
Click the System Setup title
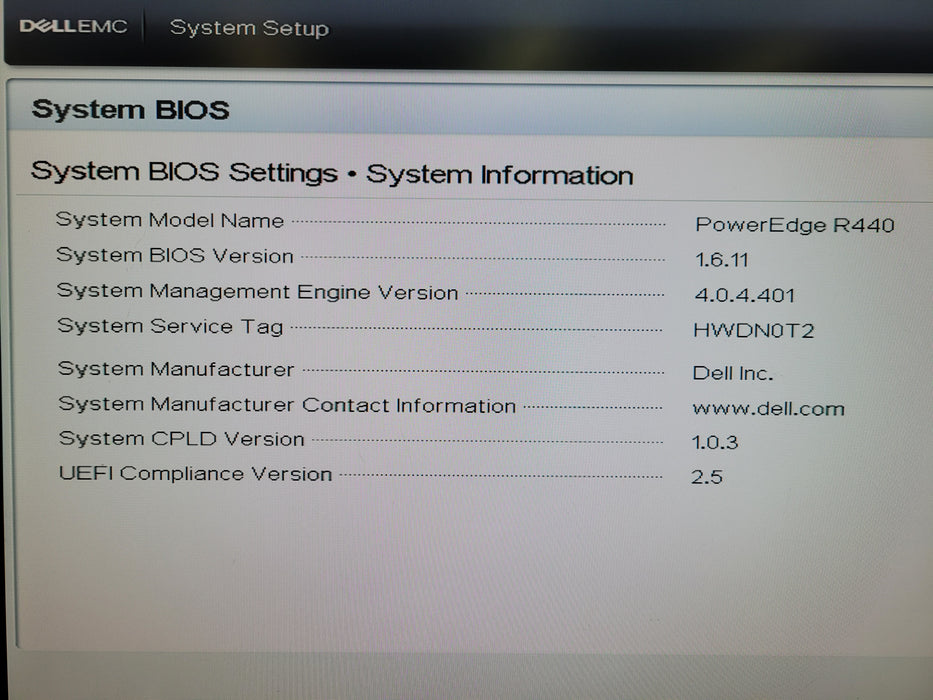pyautogui.click(x=249, y=28)
